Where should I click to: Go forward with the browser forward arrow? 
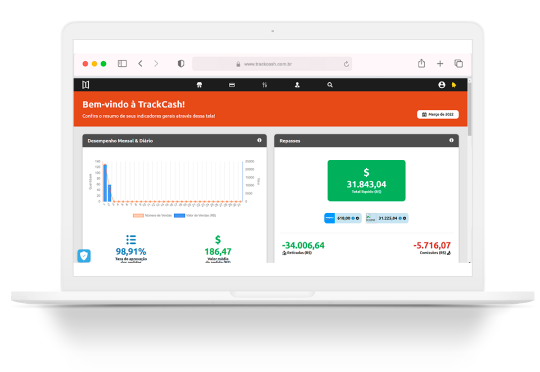[x=156, y=64]
